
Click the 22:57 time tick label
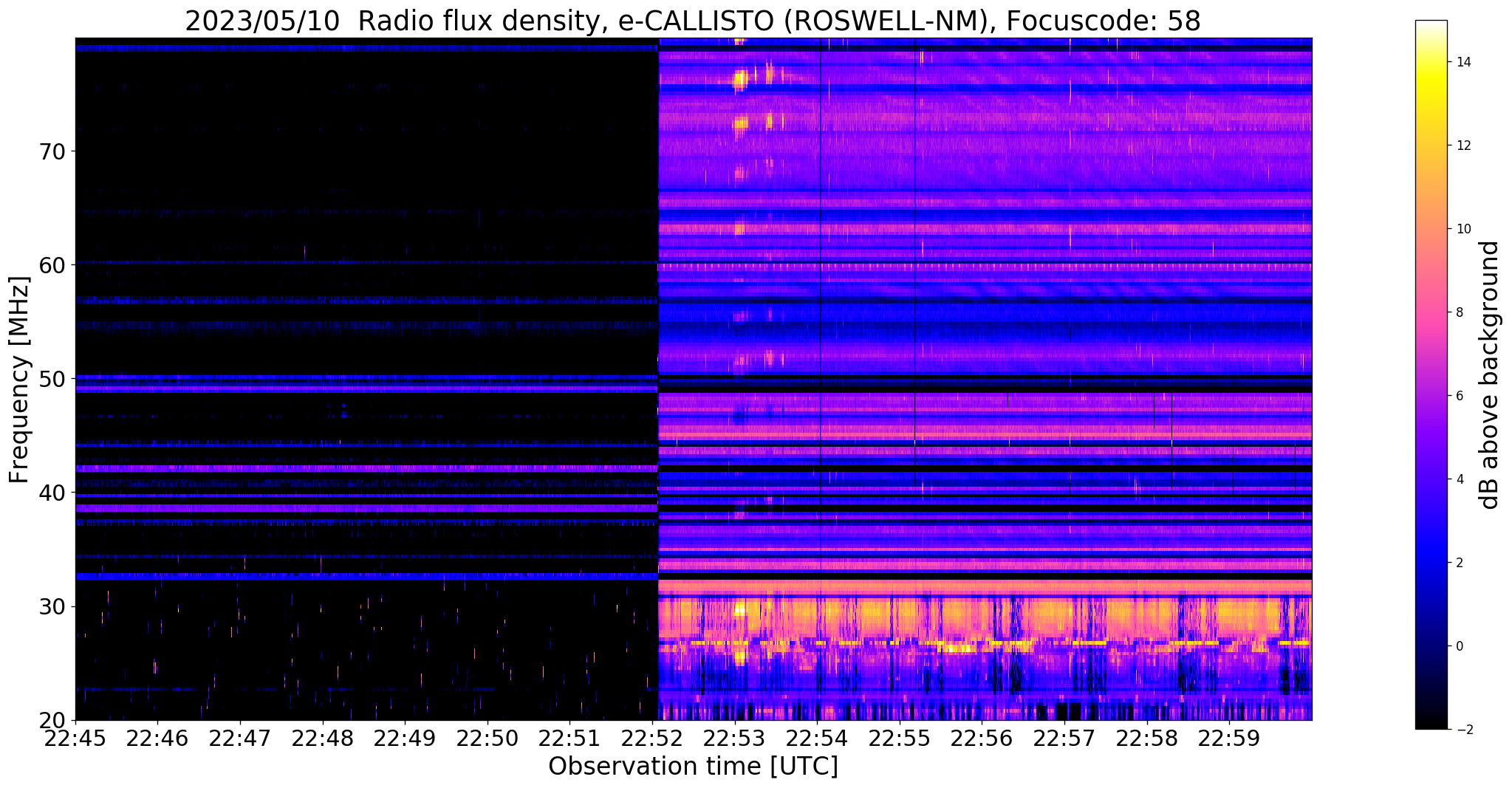click(1064, 739)
